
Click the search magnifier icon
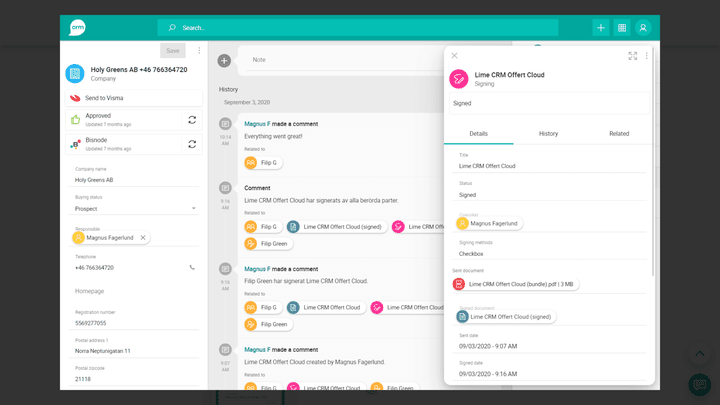point(172,28)
